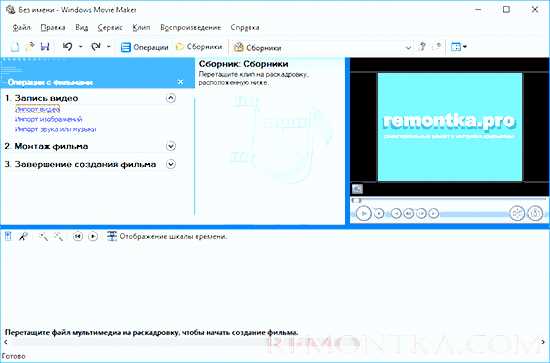Image resolution: width=550 pixels, height=363 pixels.
Task: Click the left arrow of the storyboard scrollbar
Action: click(6, 342)
